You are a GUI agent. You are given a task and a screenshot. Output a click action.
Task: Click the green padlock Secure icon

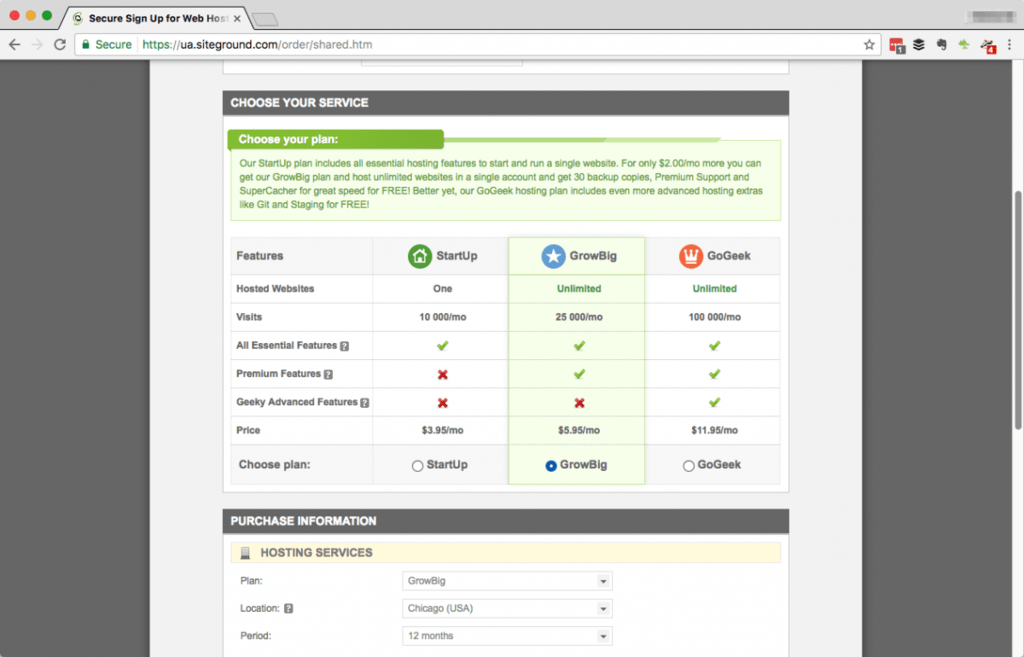[86, 44]
